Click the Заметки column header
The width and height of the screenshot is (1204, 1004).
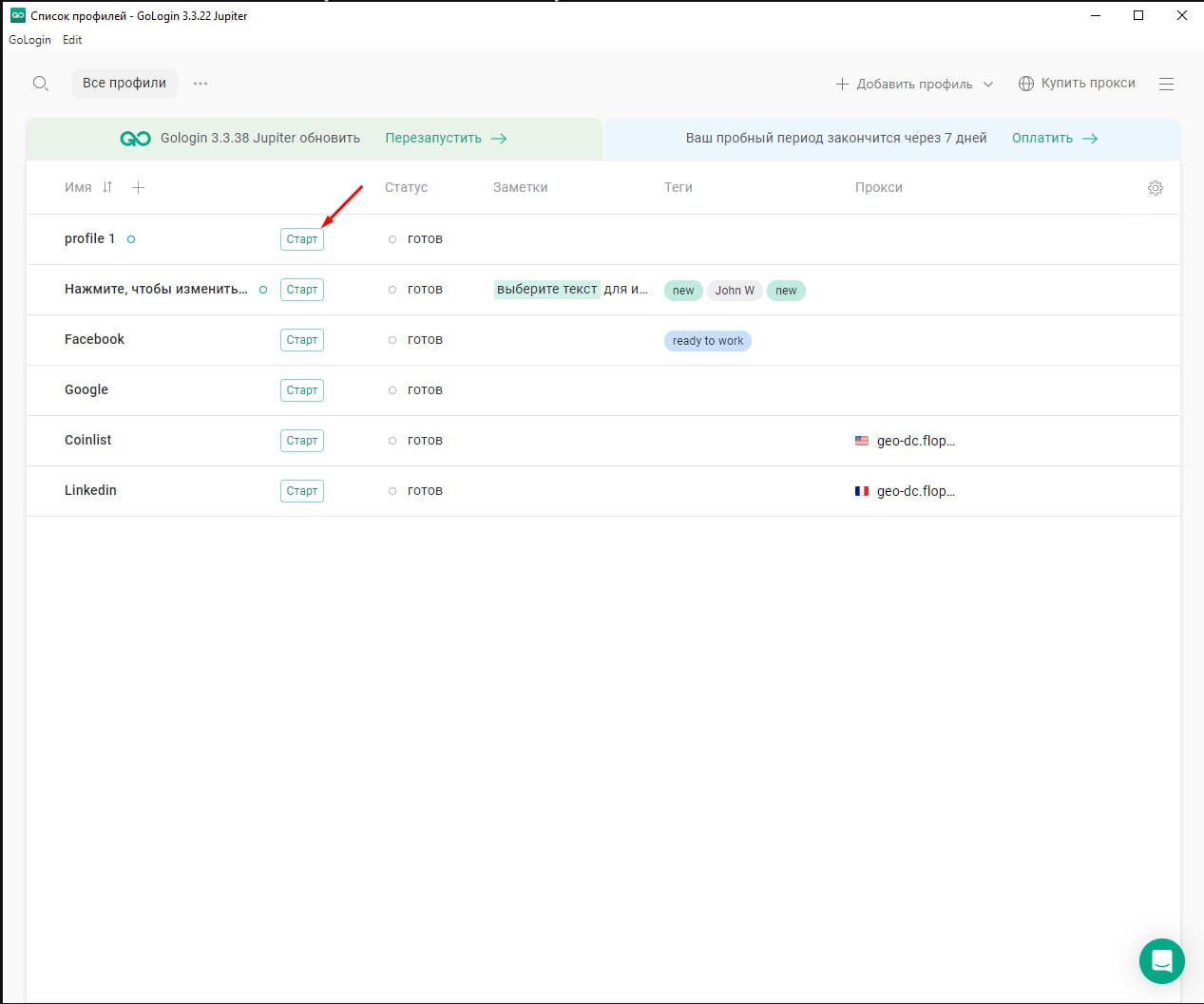coord(520,187)
